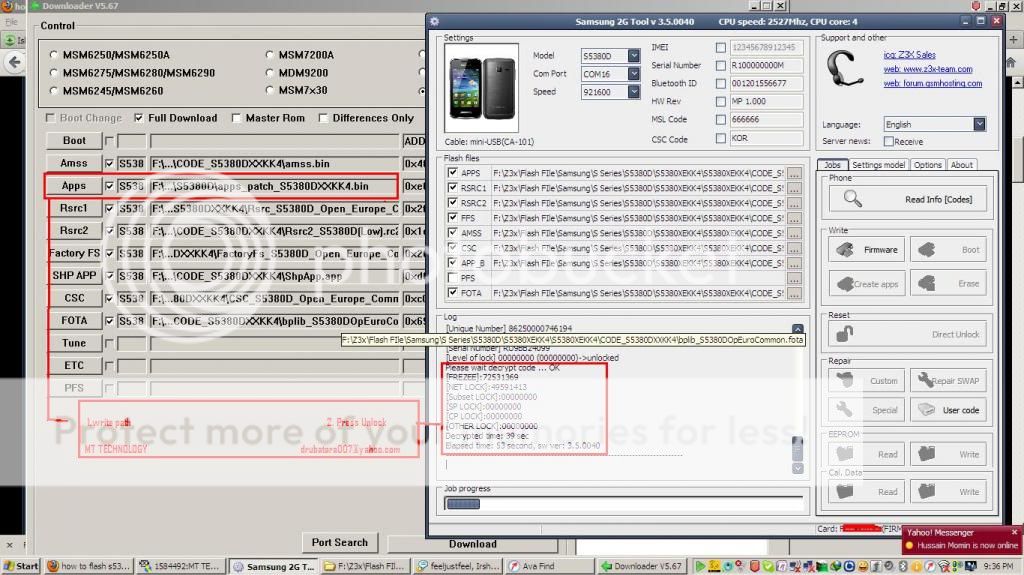
Task: Click the Cal. Data Write icon
Action: 926,491
